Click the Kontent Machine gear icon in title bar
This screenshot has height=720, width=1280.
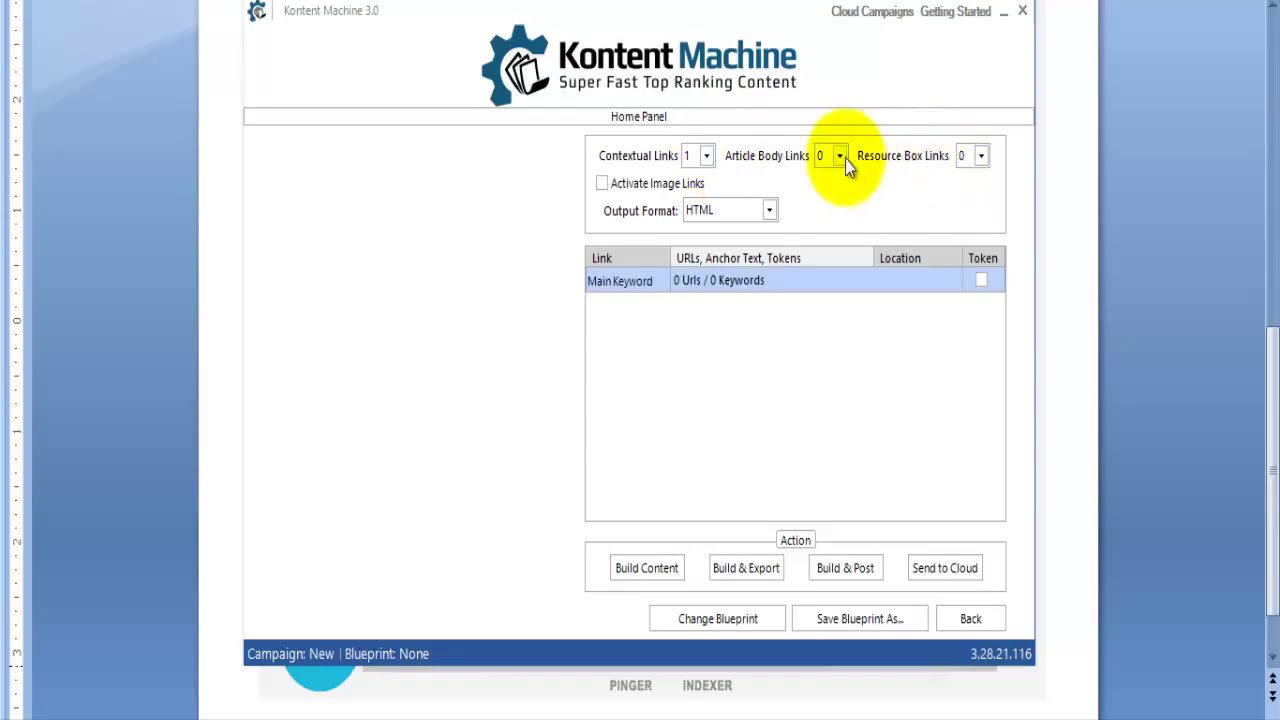click(x=257, y=11)
